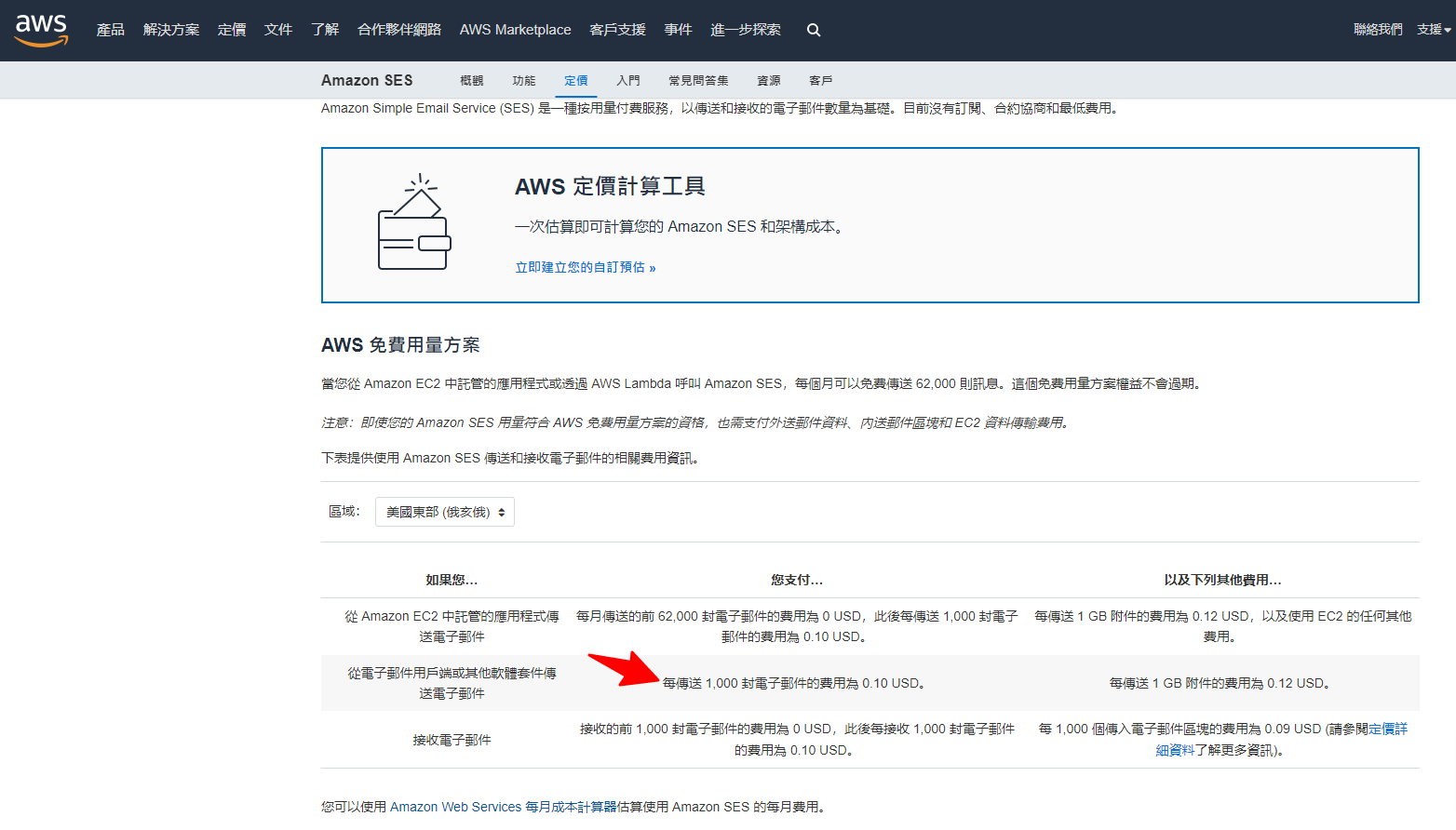Open the 事件 navigation item
This screenshot has width=1456, height=830.
(x=678, y=30)
